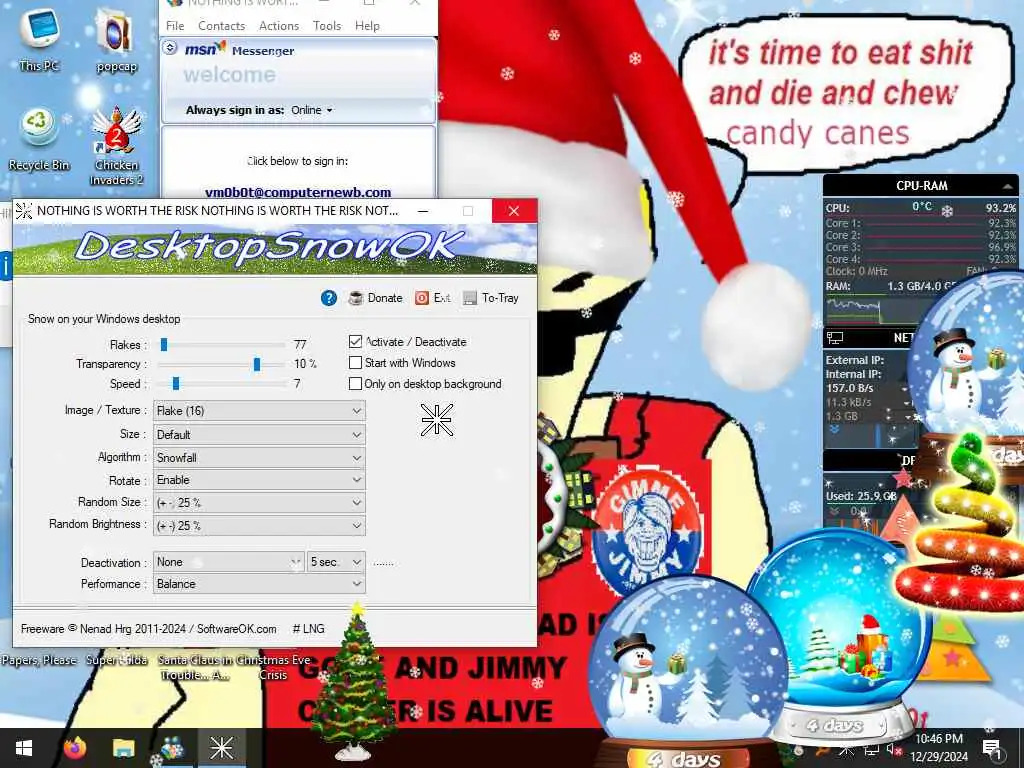Open the Actions menu in MSN Messenger

(x=279, y=25)
